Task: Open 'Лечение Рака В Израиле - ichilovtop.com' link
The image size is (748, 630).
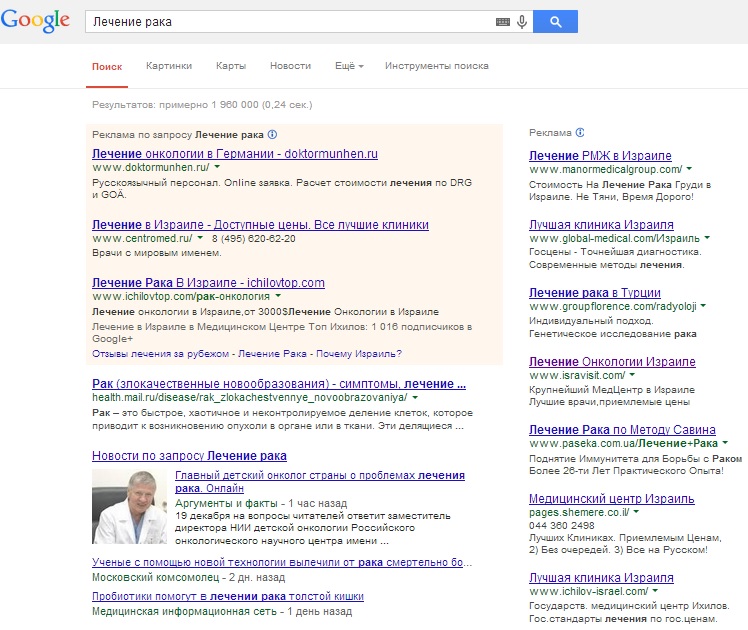Action: pyautogui.click(x=208, y=282)
